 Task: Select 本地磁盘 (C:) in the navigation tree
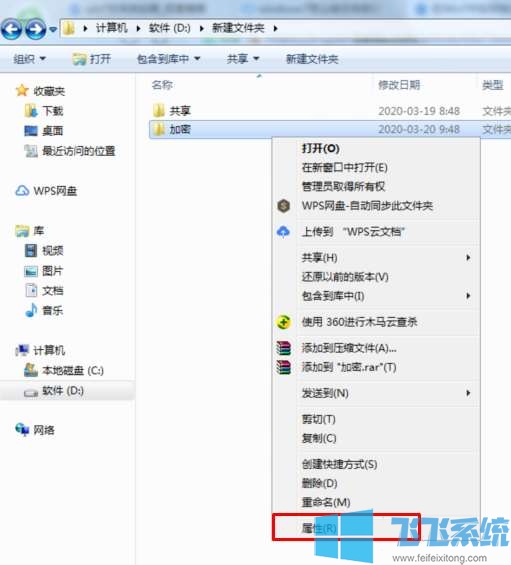point(64,370)
